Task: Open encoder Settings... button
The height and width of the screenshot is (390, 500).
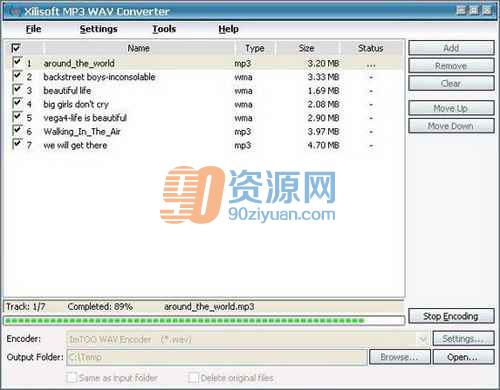Action: pos(463,339)
